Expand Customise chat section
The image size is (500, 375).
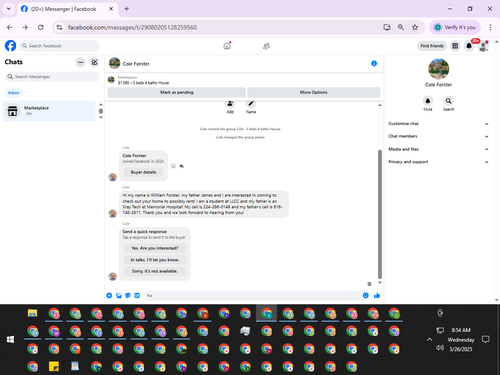[438, 124]
